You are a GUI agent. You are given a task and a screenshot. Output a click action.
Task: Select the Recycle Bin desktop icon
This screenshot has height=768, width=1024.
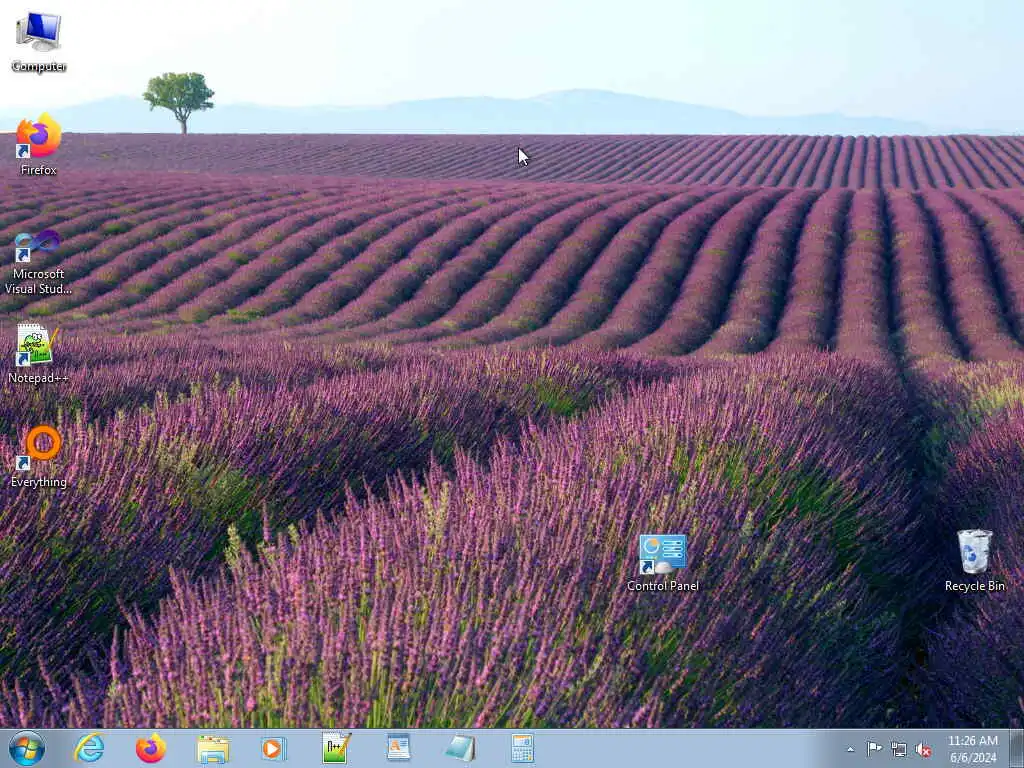(x=974, y=561)
